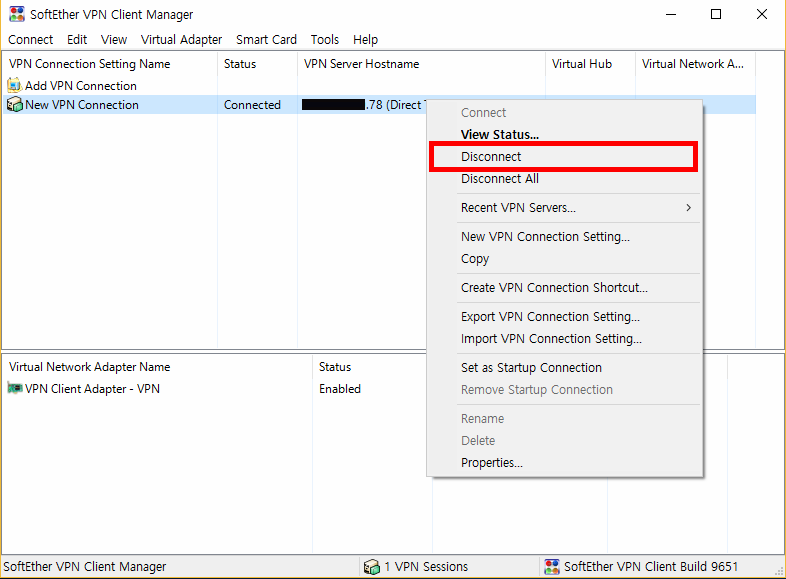Click the disabled Rename entry
Image resolution: width=786 pixels, height=579 pixels.
564,419
